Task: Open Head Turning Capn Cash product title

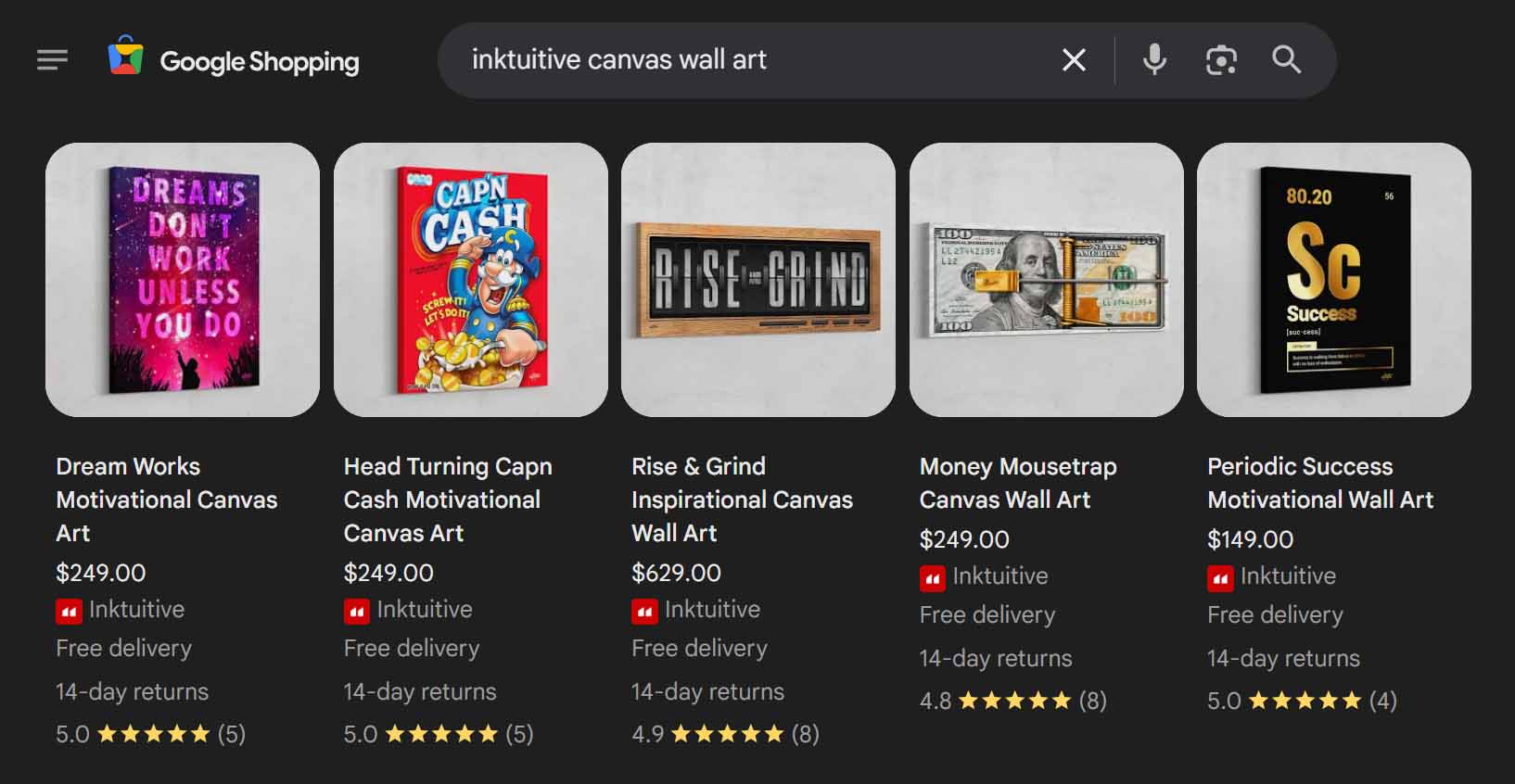Action: (x=448, y=499)
